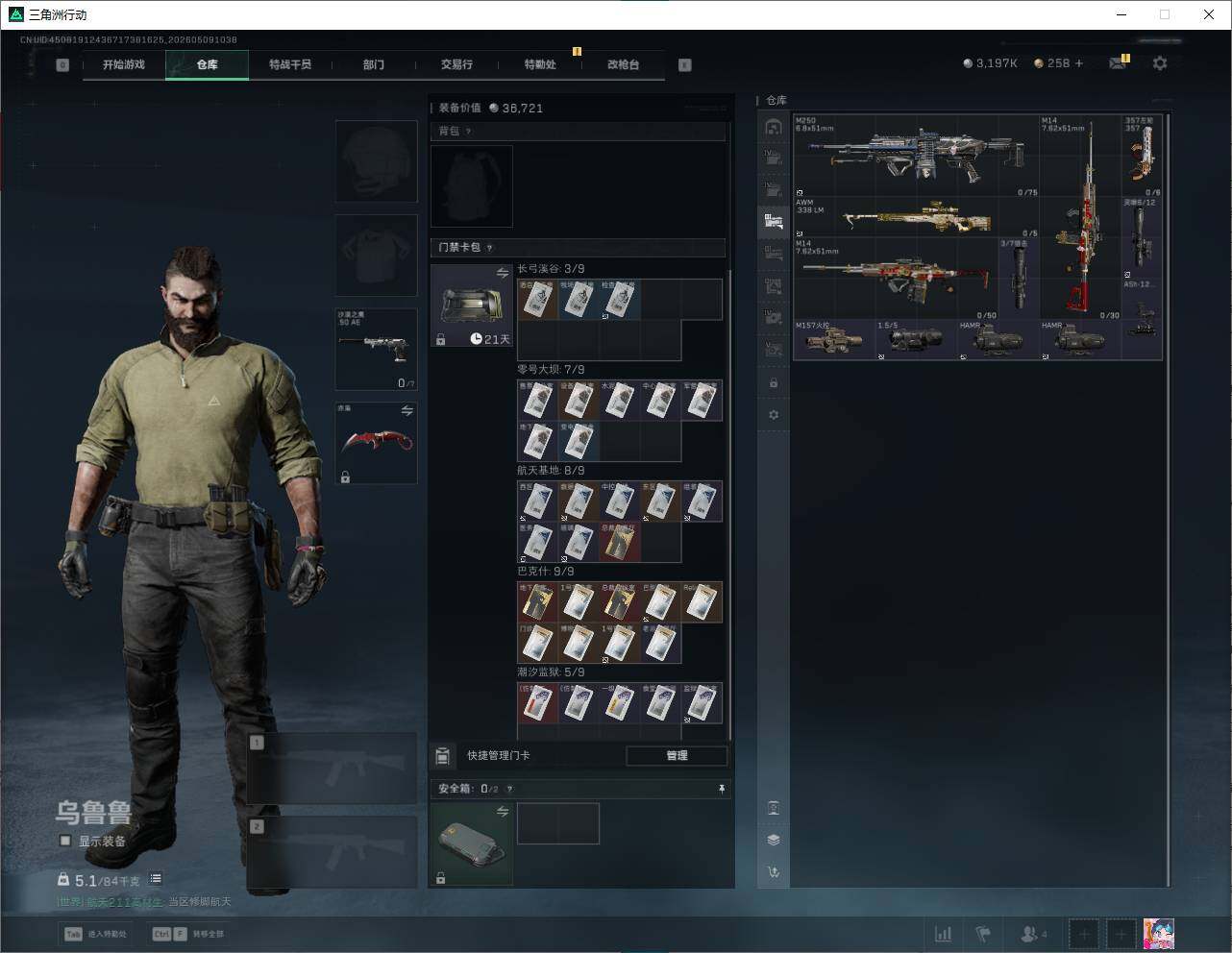Image resolution: width=1232 pixels, height=953 pixels.
Task: Click the help icon beside 门禁卡包
Action: point(489,248)
